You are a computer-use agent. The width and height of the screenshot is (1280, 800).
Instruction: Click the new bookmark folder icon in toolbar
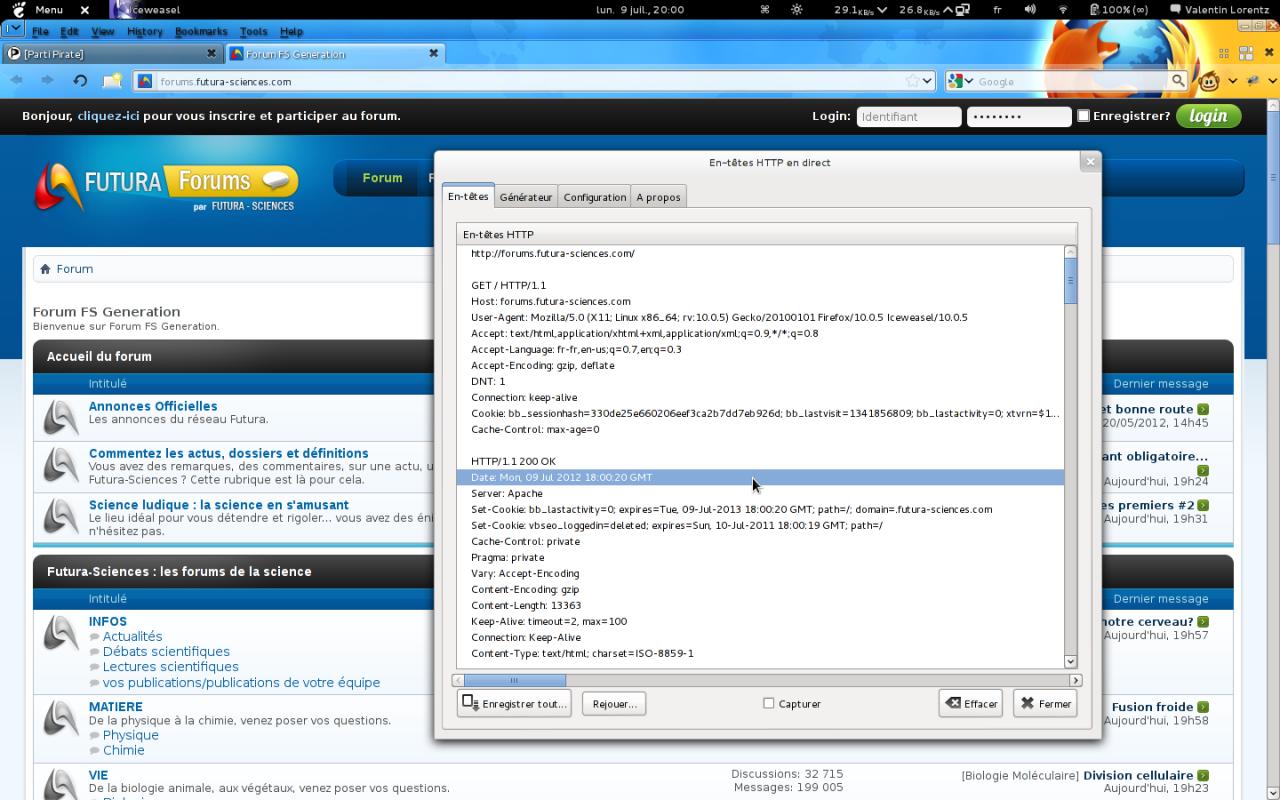click(x=112, y=81)
